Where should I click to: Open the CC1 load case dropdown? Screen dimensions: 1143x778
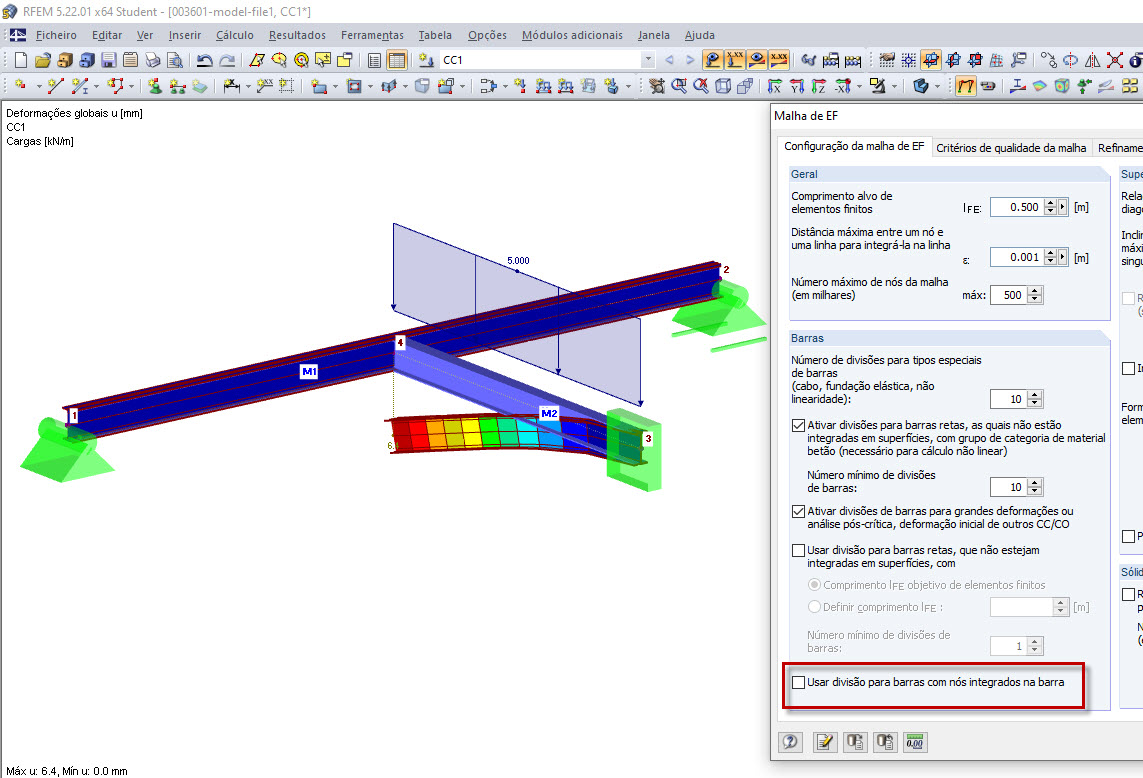tap(647, 60)
